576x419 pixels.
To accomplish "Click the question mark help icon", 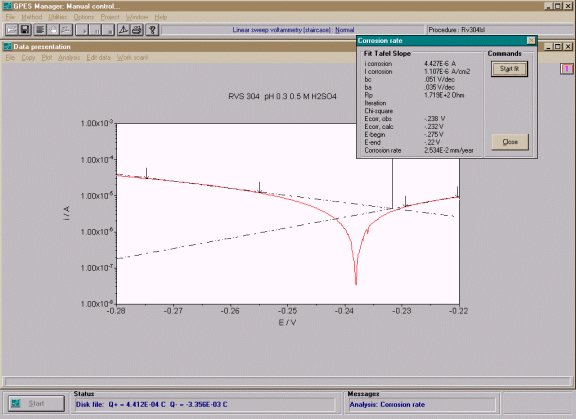I will pyautogui.click(x=152, y=30).
